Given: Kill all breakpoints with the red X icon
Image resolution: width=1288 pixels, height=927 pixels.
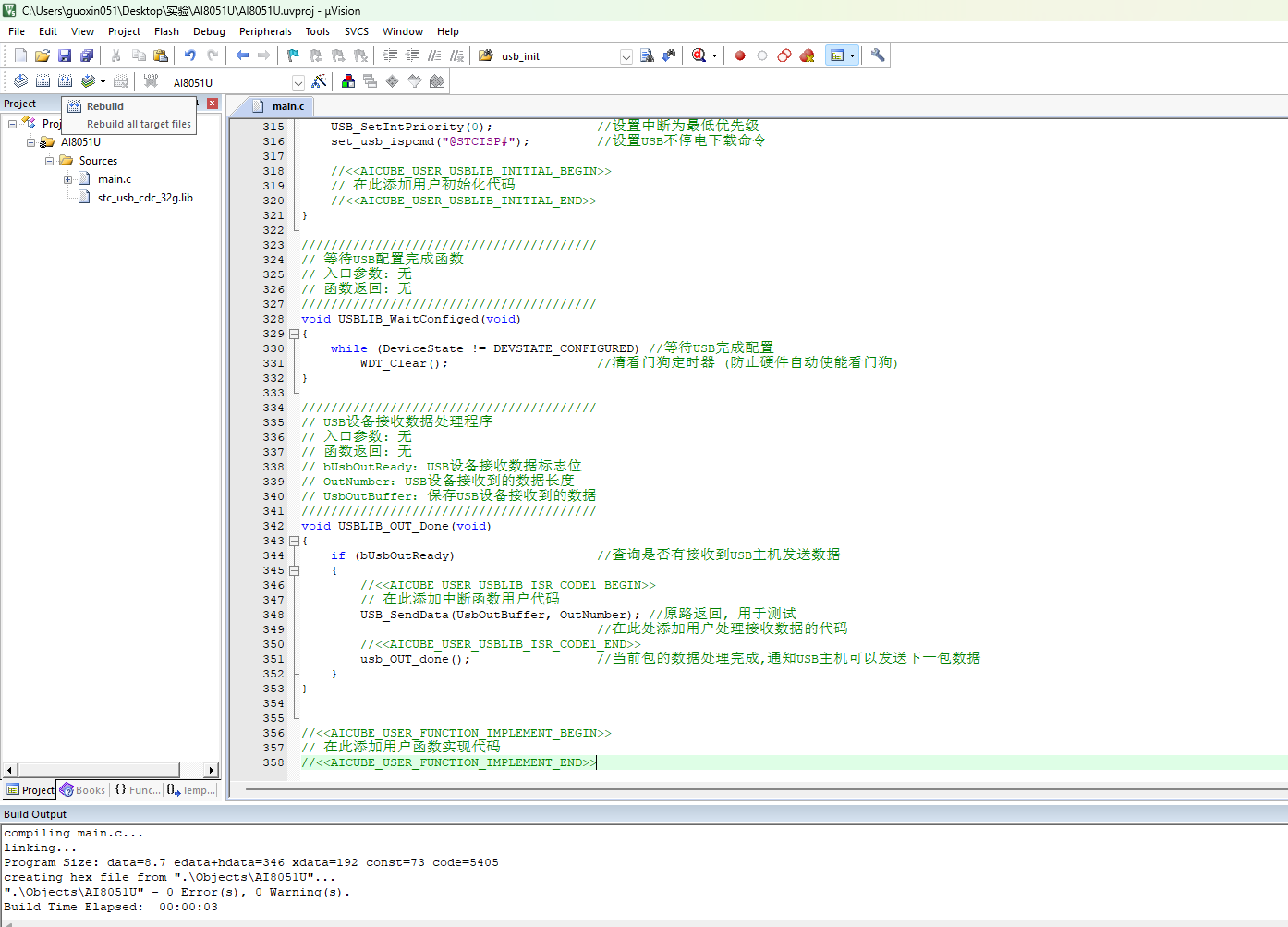Looking at the screenshot, I should pos(807,55).
